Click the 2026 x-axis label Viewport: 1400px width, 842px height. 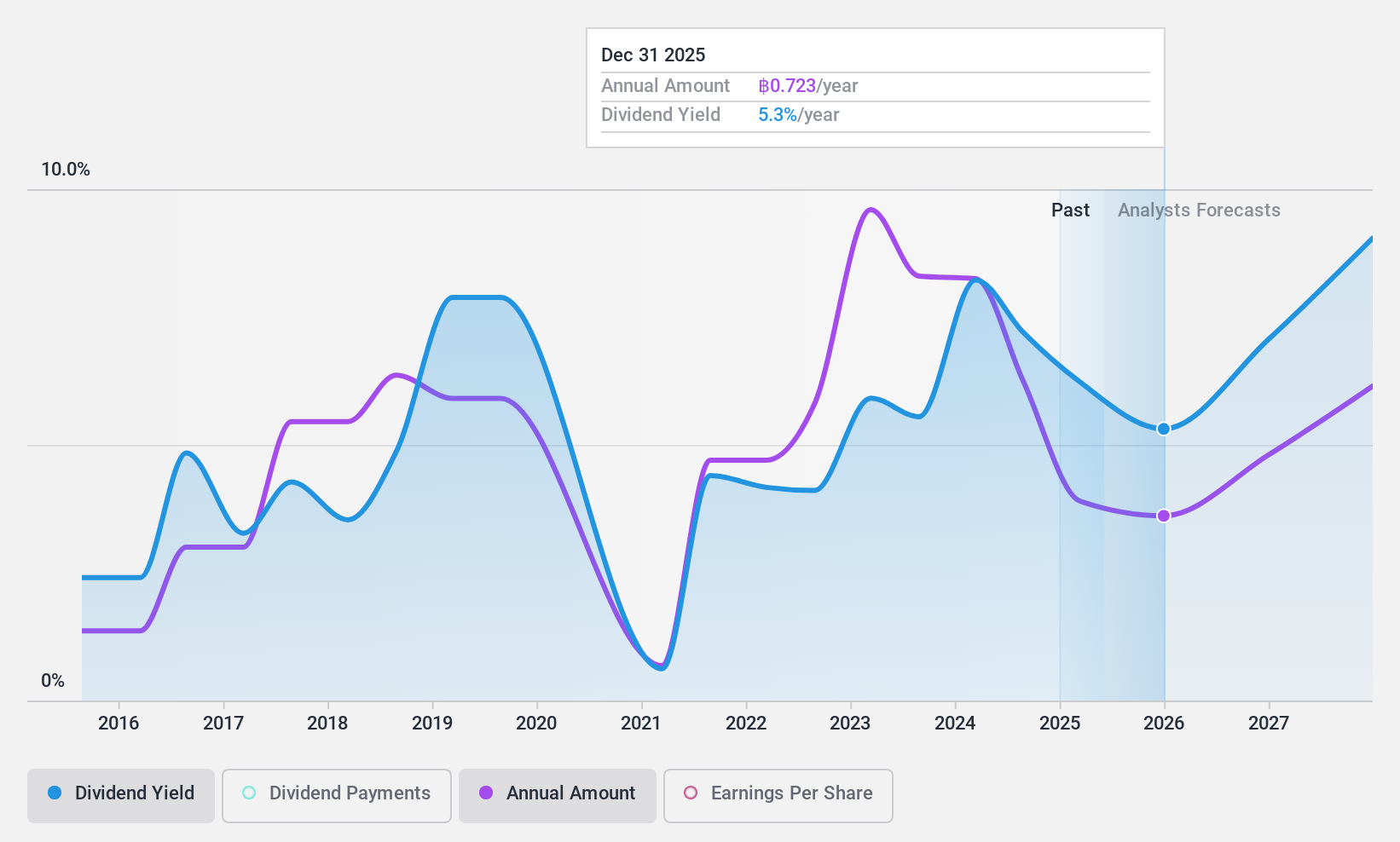[1164, 724]
